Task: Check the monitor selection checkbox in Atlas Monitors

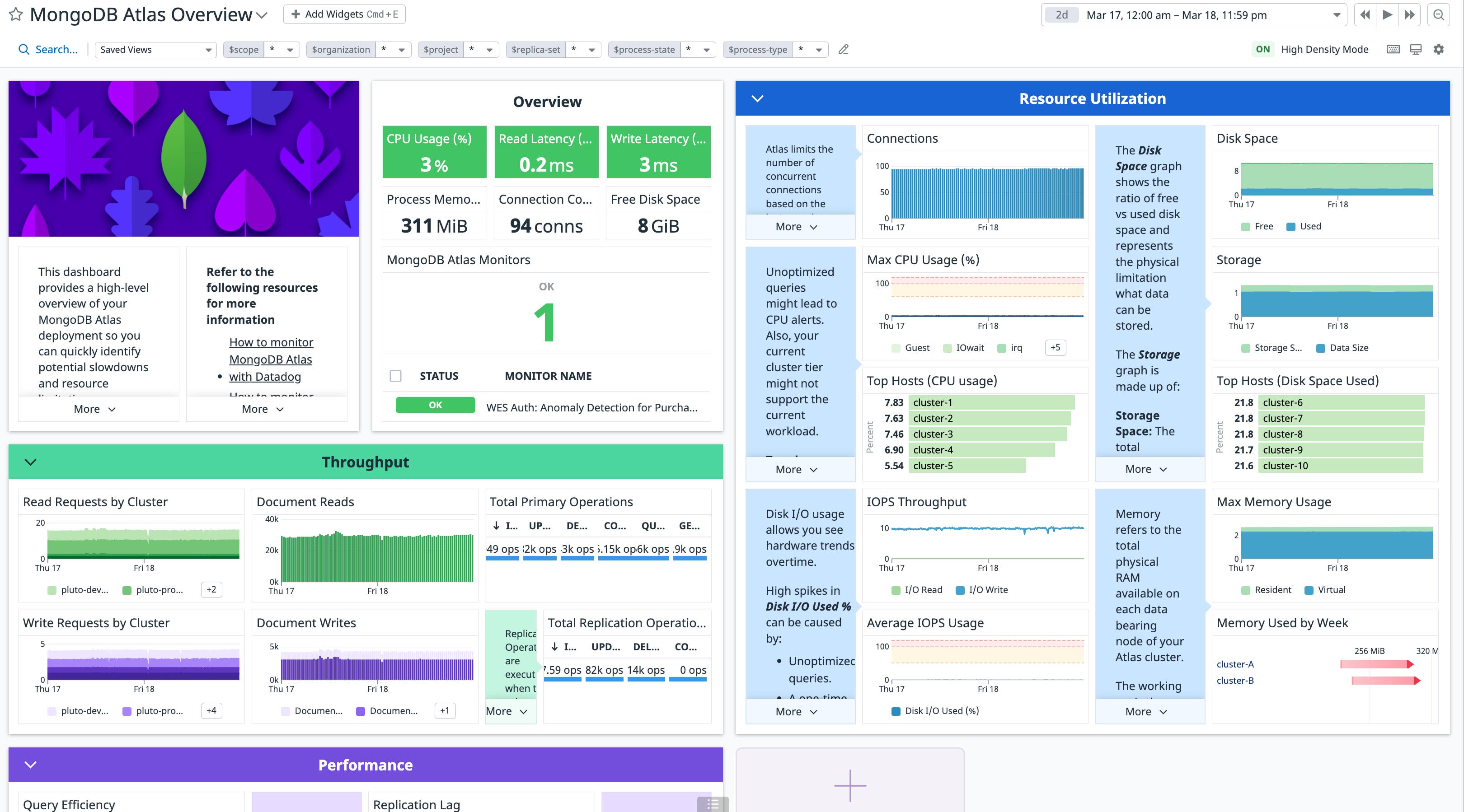Action: tap(394, 375)
